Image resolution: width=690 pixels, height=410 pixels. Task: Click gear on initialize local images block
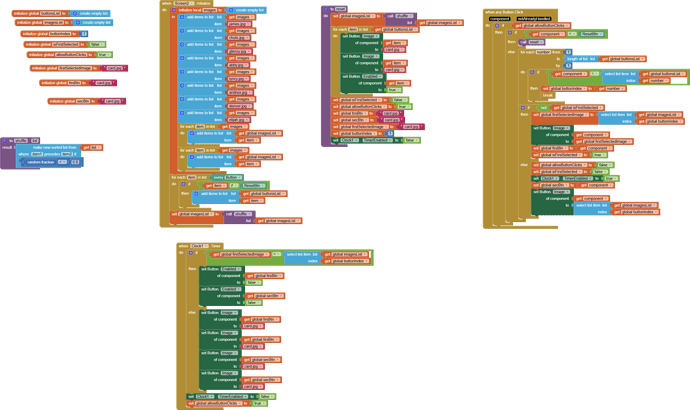point(174,10)
